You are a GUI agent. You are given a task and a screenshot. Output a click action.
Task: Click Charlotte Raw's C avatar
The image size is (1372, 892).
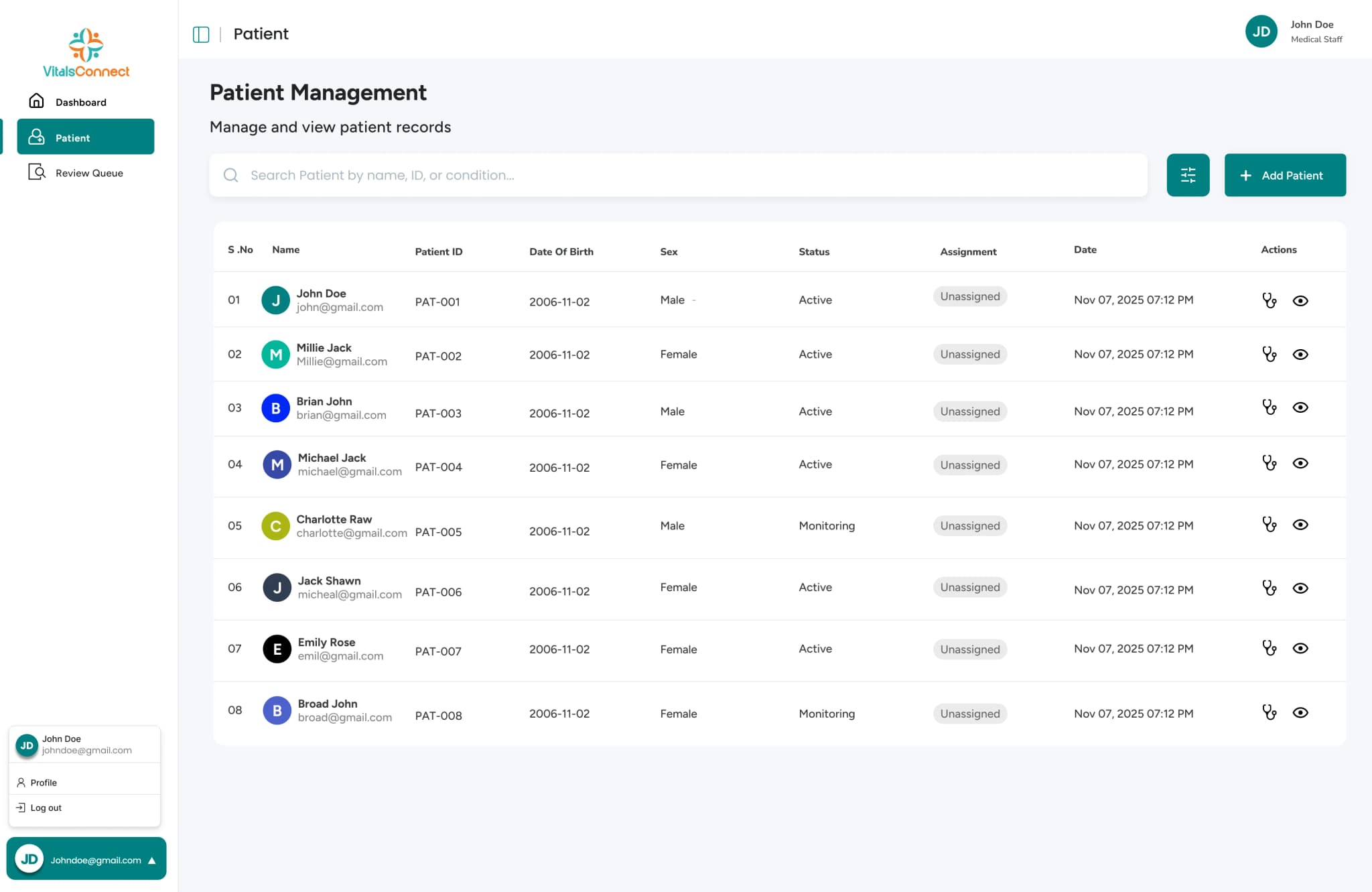[x=275, y=526]
